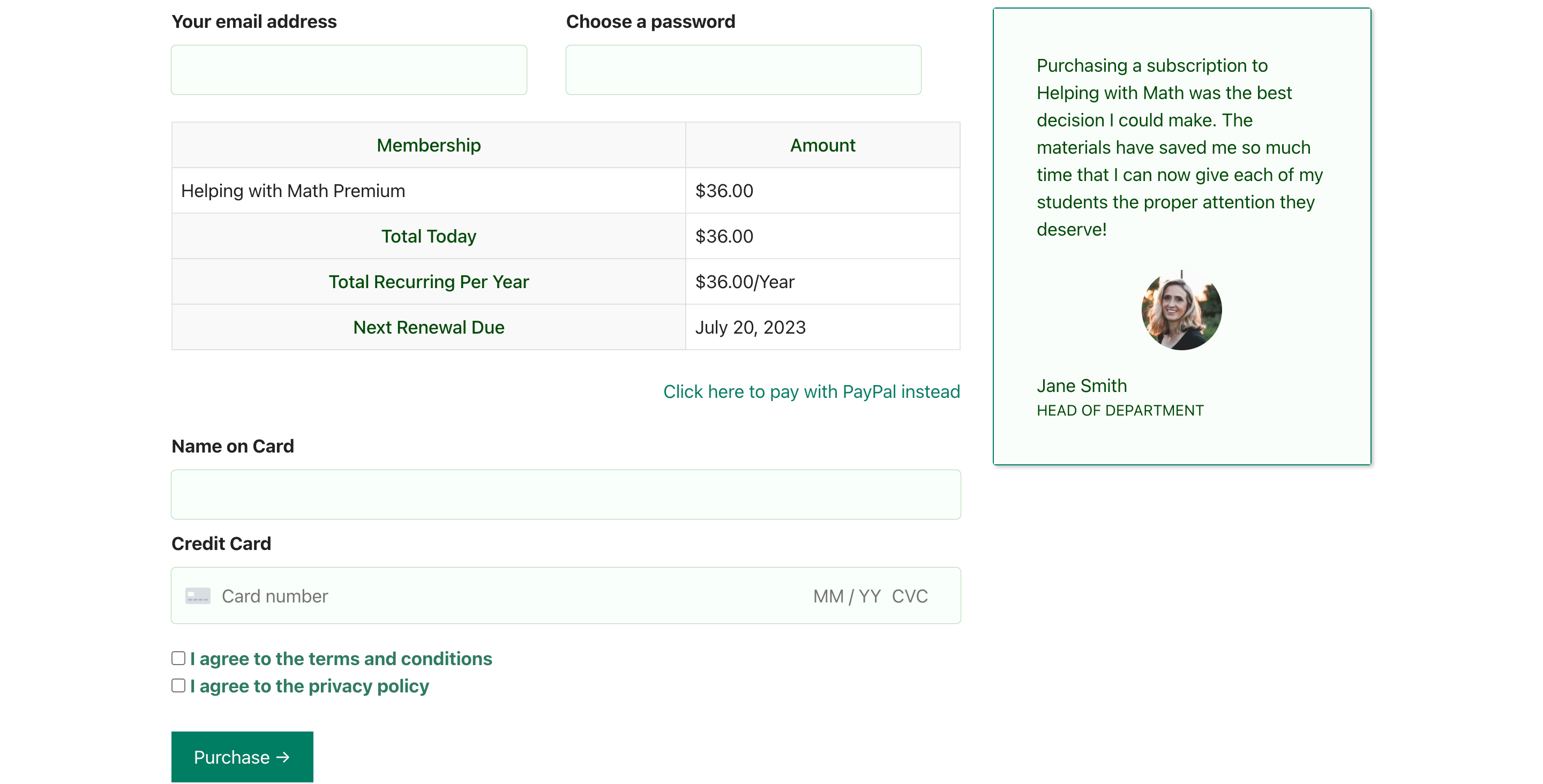Toggle the privacy policy agreement off
Viewport: 1543px width, 784px height.
pos(177,686)
